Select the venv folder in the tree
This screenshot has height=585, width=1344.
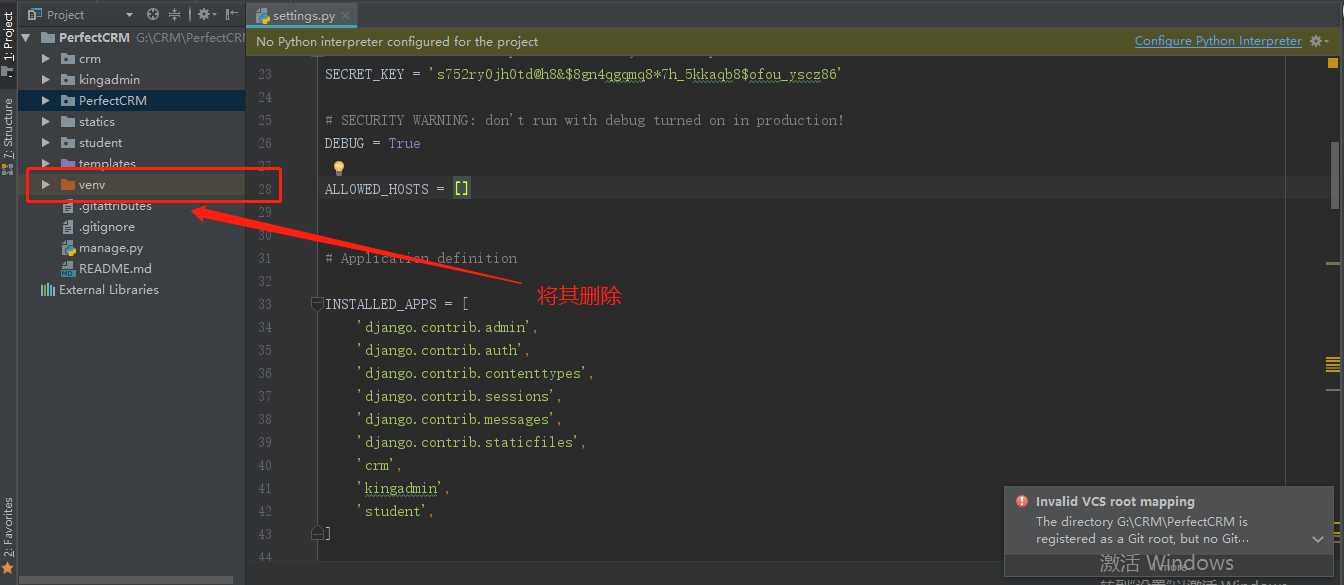pyautogui.click(x=92, y=185)
